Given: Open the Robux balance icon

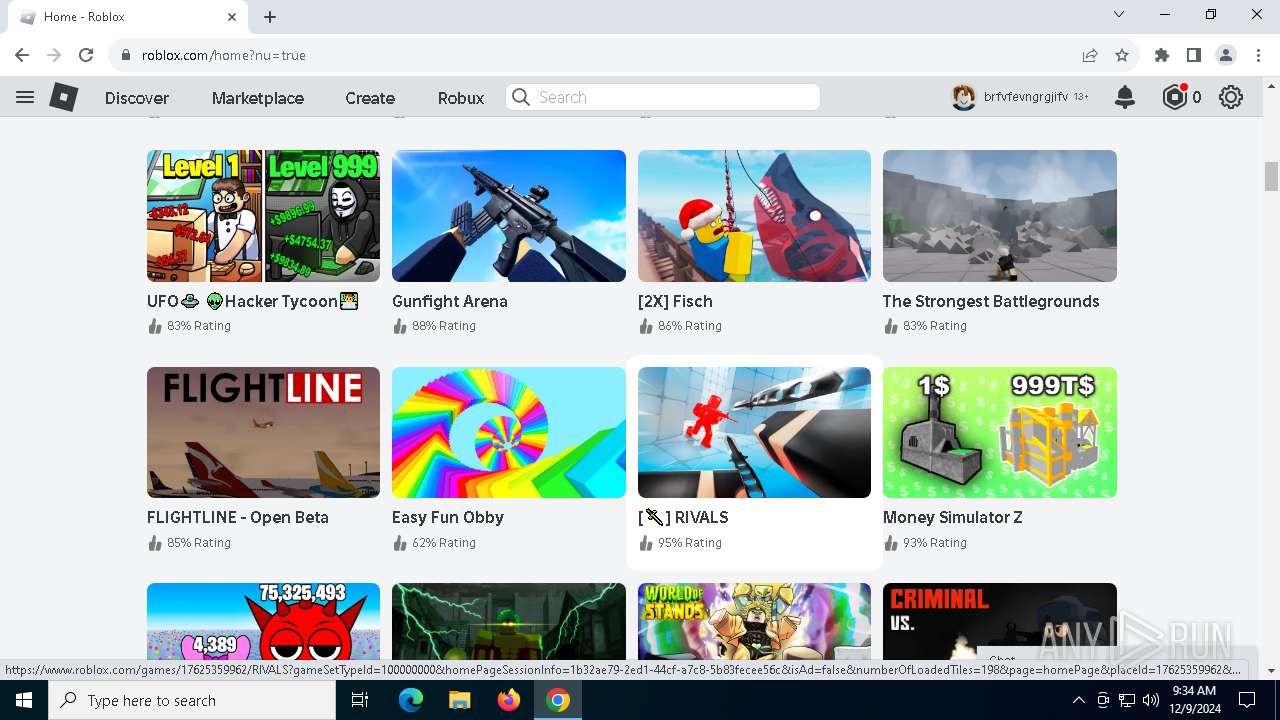Looking at the screenshot, I should (1174, 97).
